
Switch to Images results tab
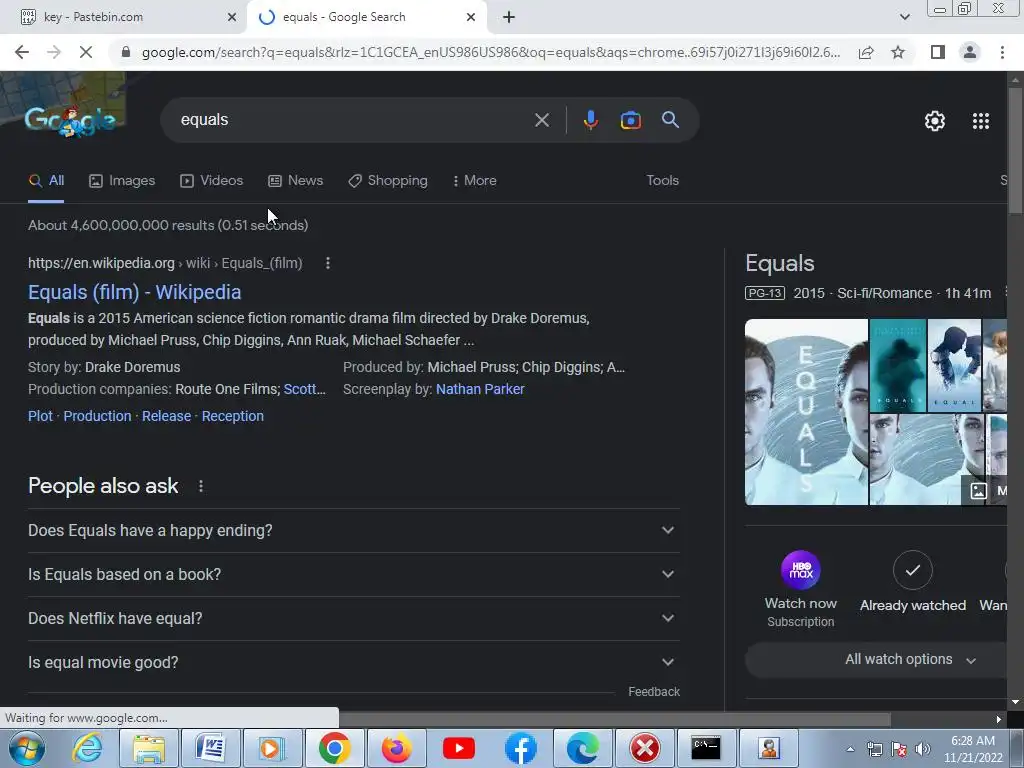122,180
